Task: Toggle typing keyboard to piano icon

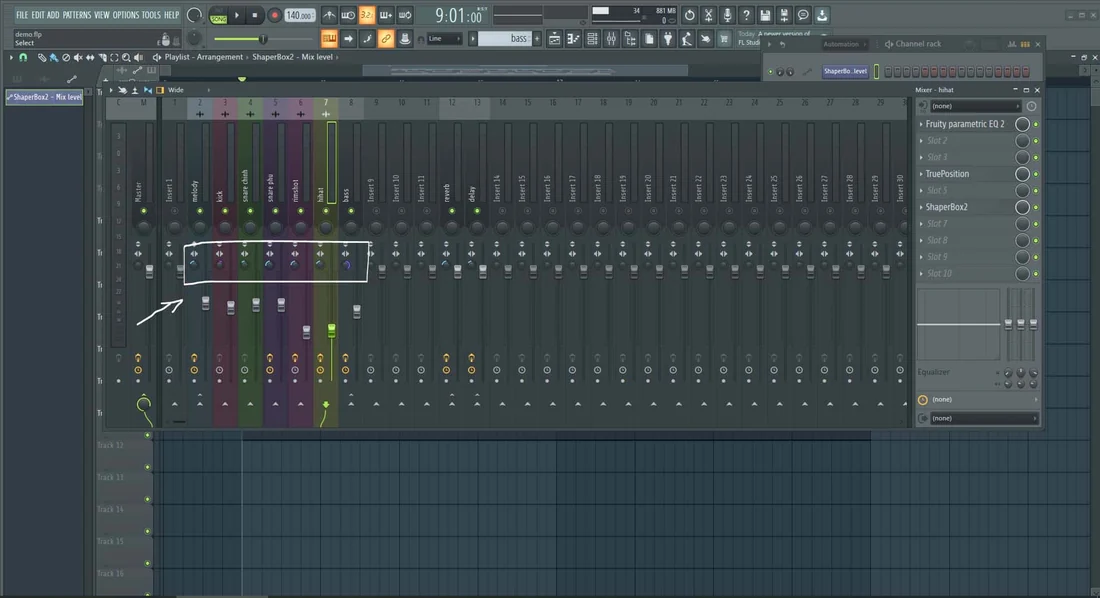Action: point(329,39)
